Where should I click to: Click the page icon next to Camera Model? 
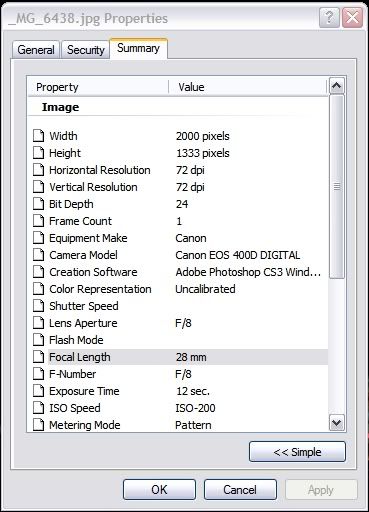point(39,255)
